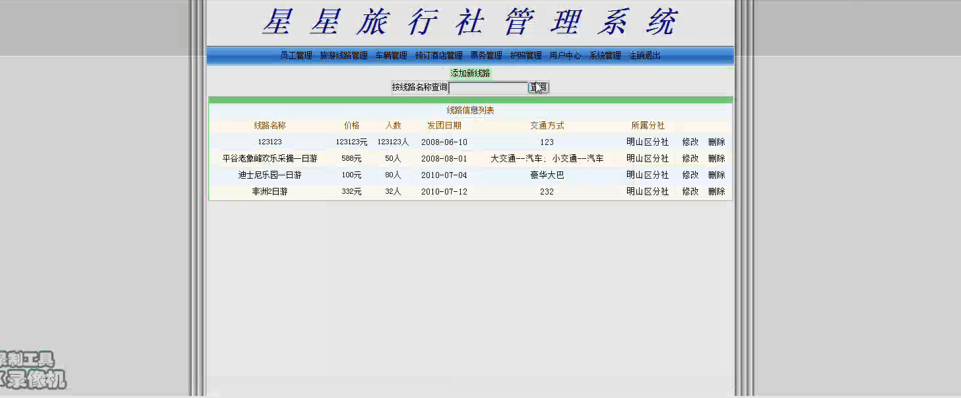Click the 添加新线路 link
The image size is (961, 398).
click(x=471, y=73)
